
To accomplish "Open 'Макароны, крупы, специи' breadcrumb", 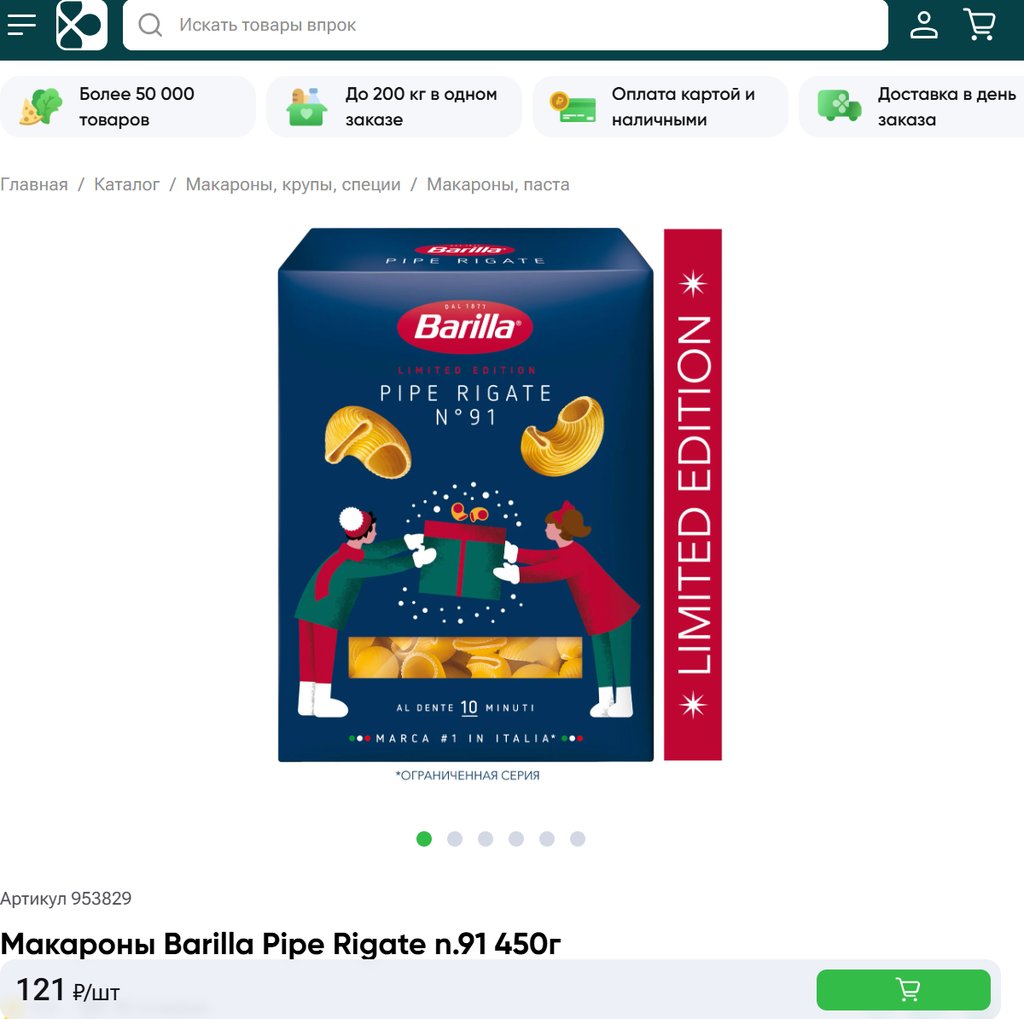I will click(x=293, y=184).
